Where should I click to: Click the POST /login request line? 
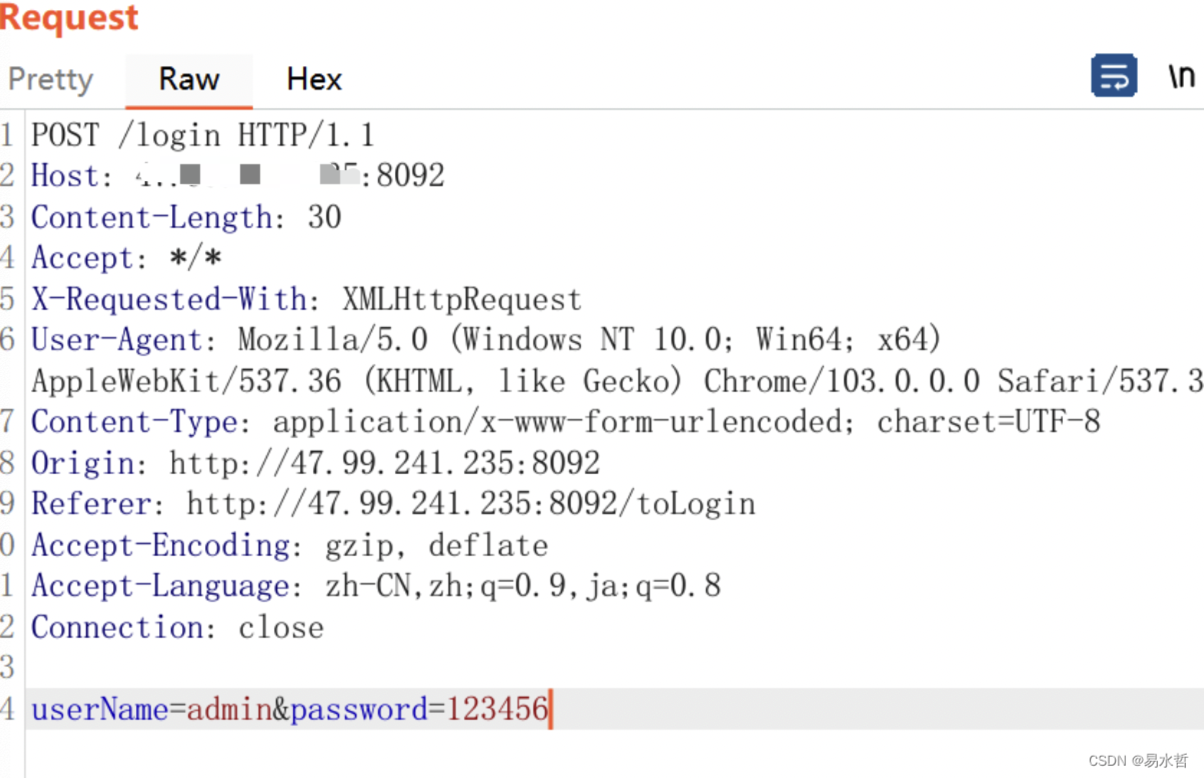tap(203, 134)
